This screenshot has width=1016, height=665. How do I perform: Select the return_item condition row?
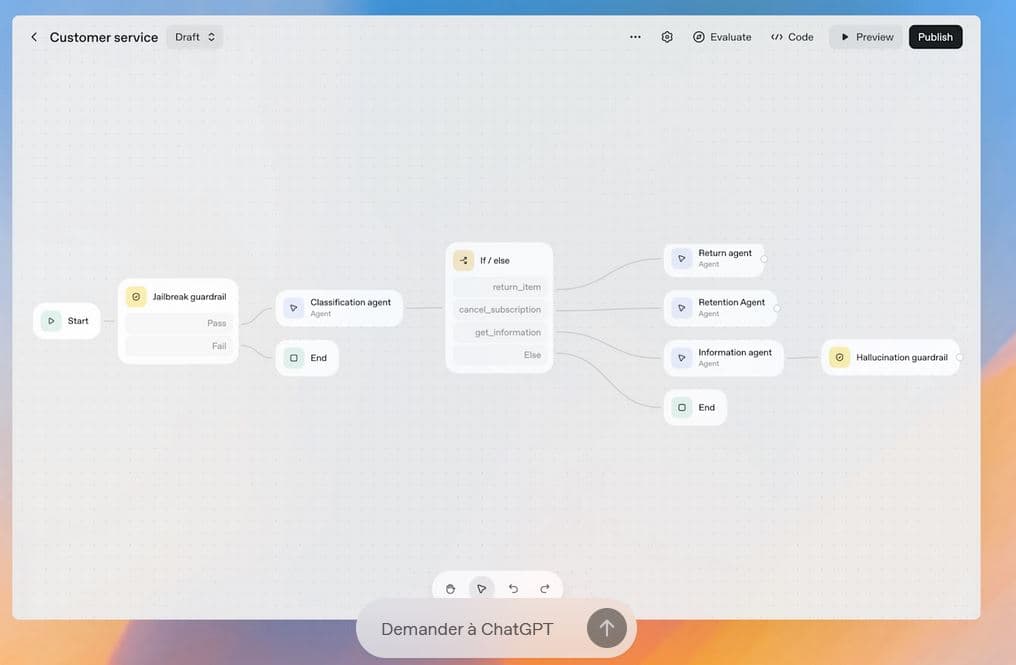coord(500,287)
